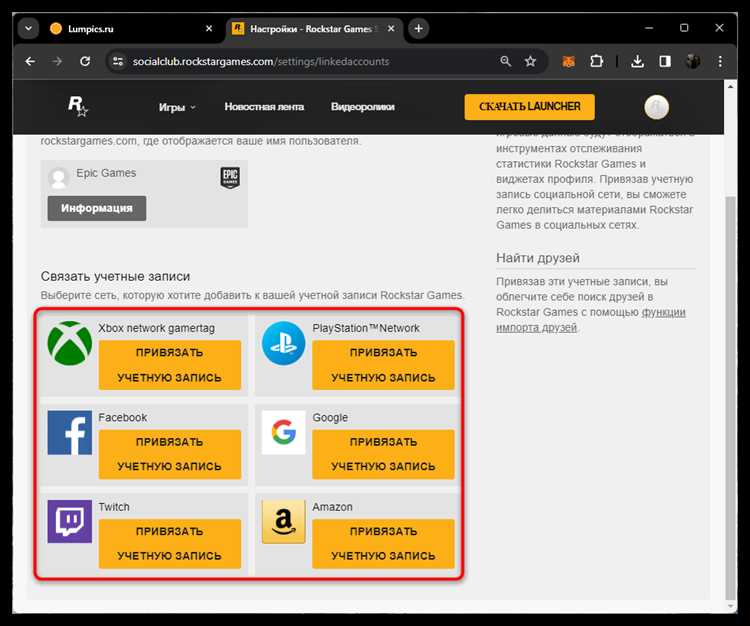Click the Информация button for Epic Games
Screen dimensions: 750x626
[x=97, y=208]
